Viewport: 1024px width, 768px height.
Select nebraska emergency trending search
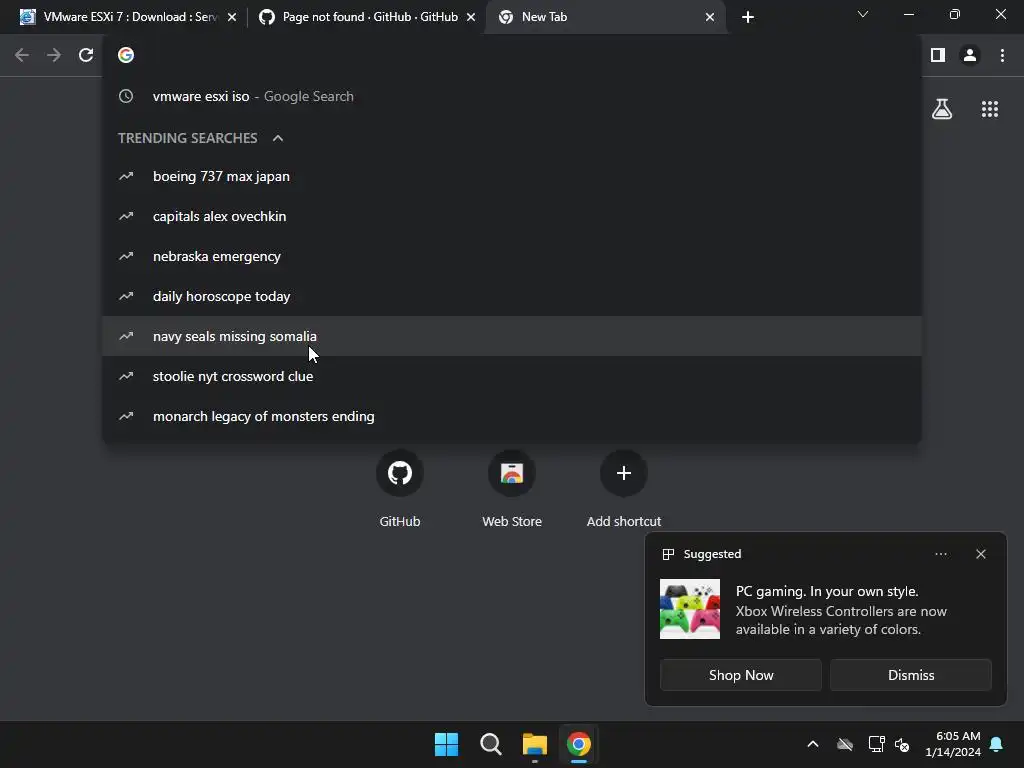(x=512, y=256)
